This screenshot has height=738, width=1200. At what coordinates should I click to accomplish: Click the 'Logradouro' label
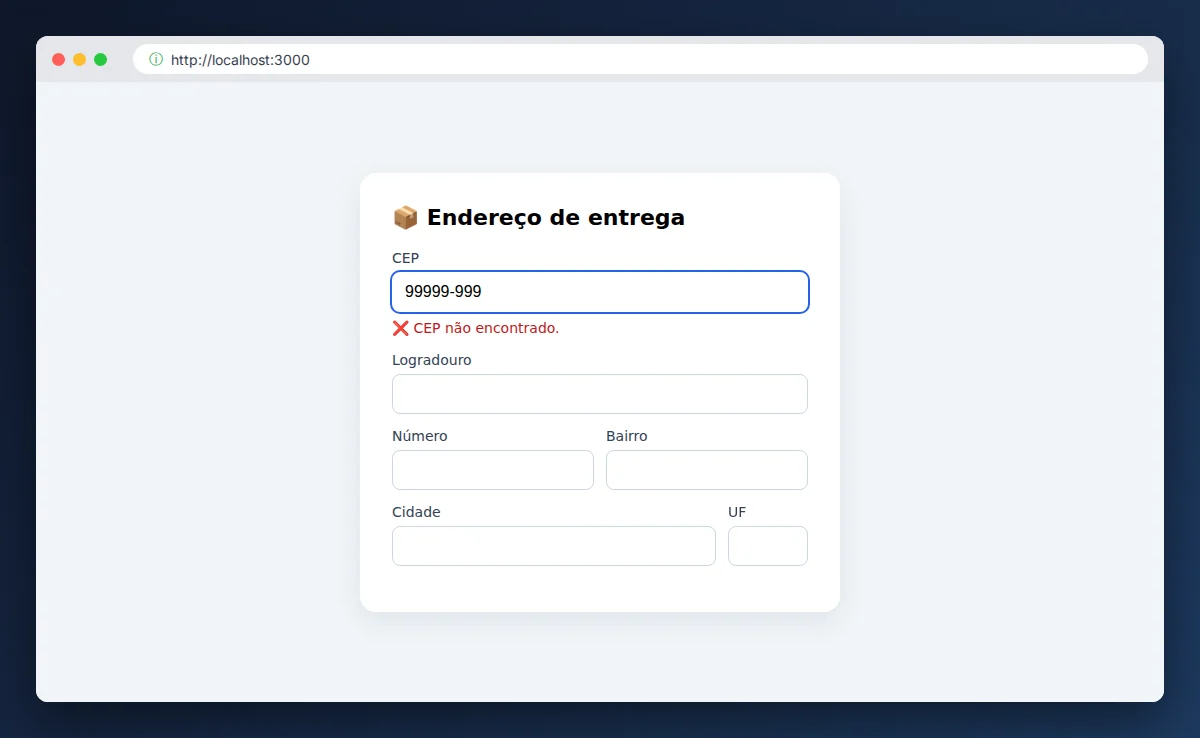pos(432,360)
